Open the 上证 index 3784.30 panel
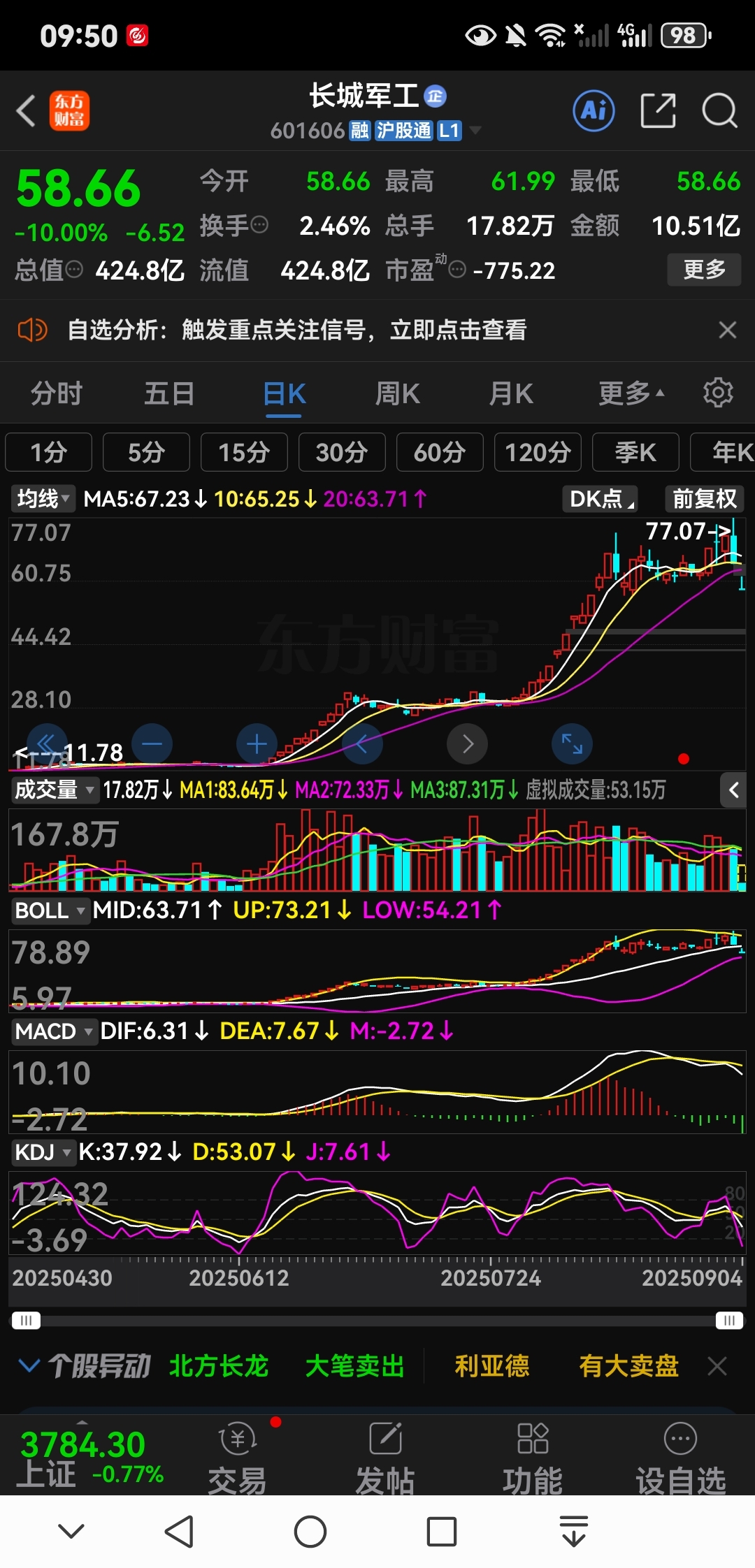Viewport: 755px width, 1568px height. click(91, 1458)
